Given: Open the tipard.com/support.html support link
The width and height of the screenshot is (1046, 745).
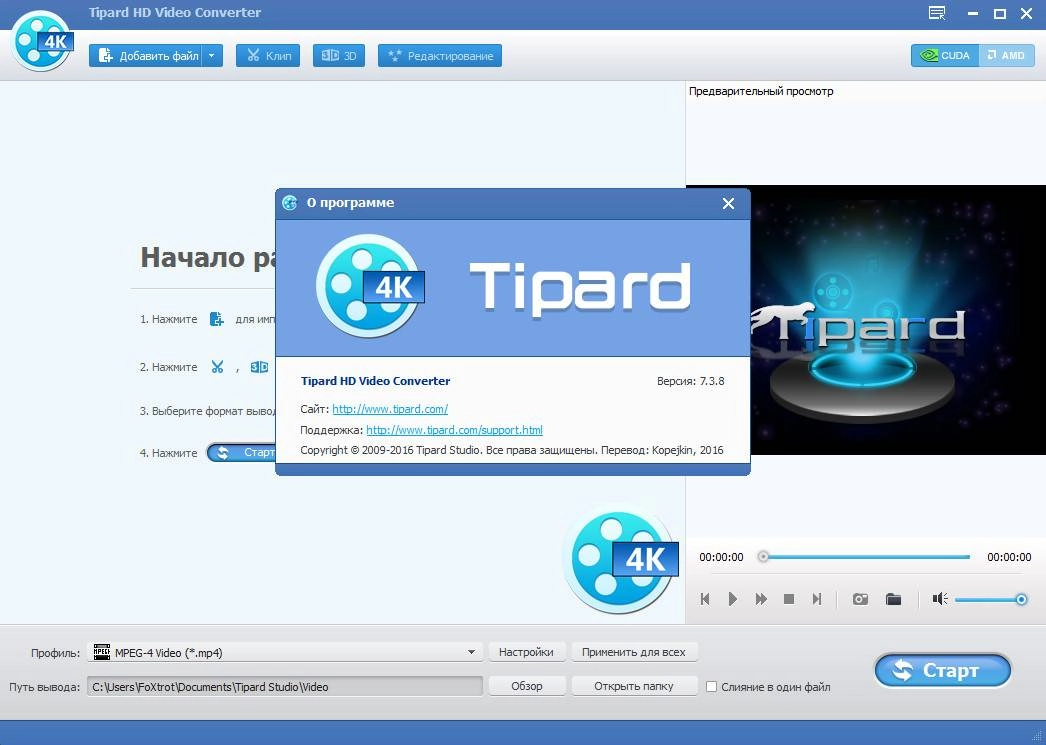Looking at the screenshot, I should [x=454, y=430].
